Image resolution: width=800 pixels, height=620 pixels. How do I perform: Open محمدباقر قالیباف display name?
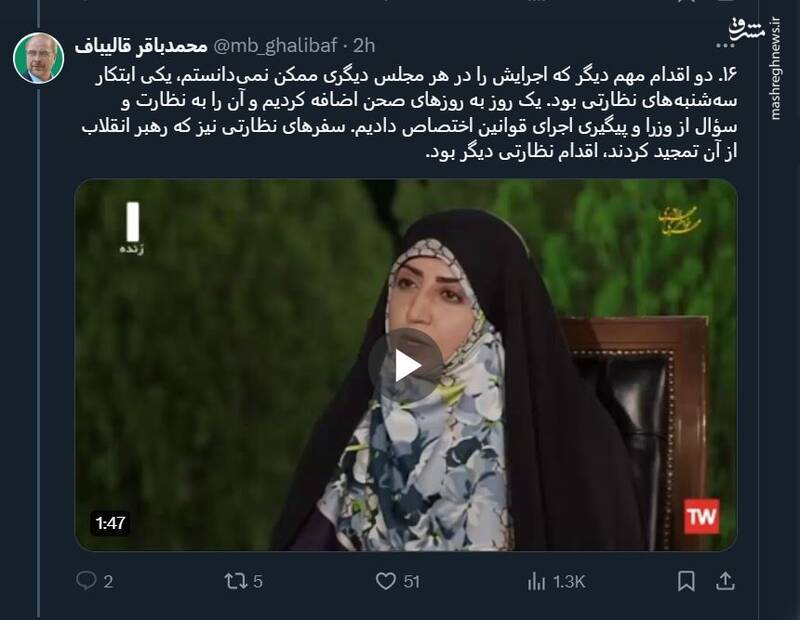coord(141,46)
